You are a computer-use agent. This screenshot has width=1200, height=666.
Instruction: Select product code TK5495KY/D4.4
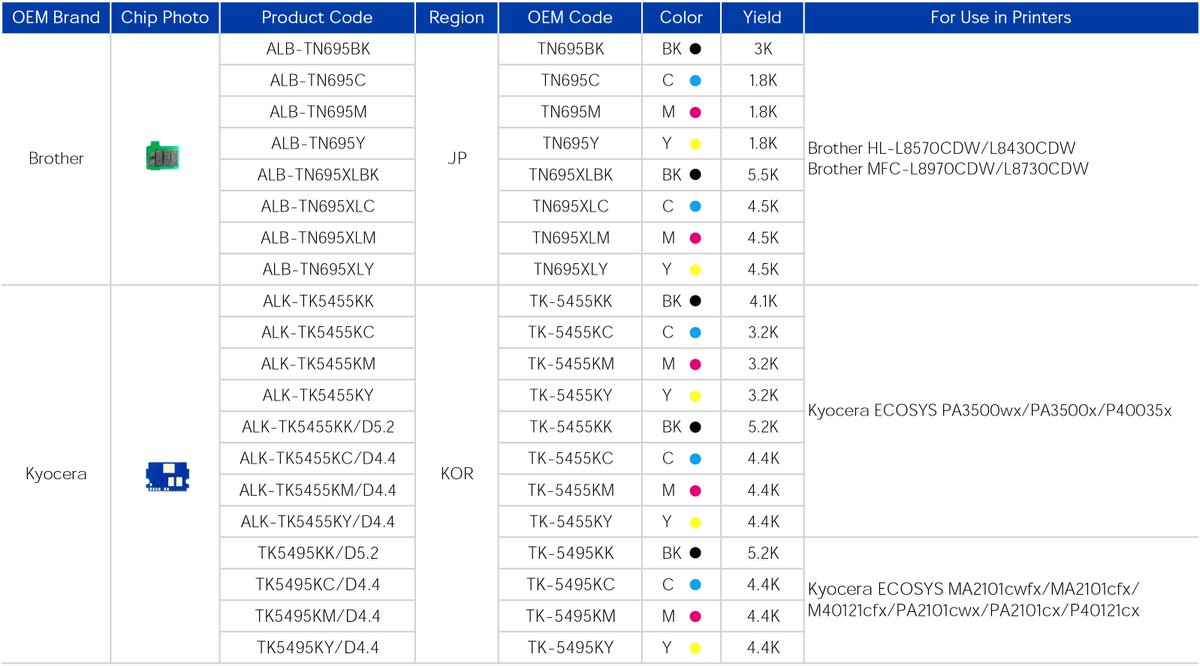tap(318, 648)
